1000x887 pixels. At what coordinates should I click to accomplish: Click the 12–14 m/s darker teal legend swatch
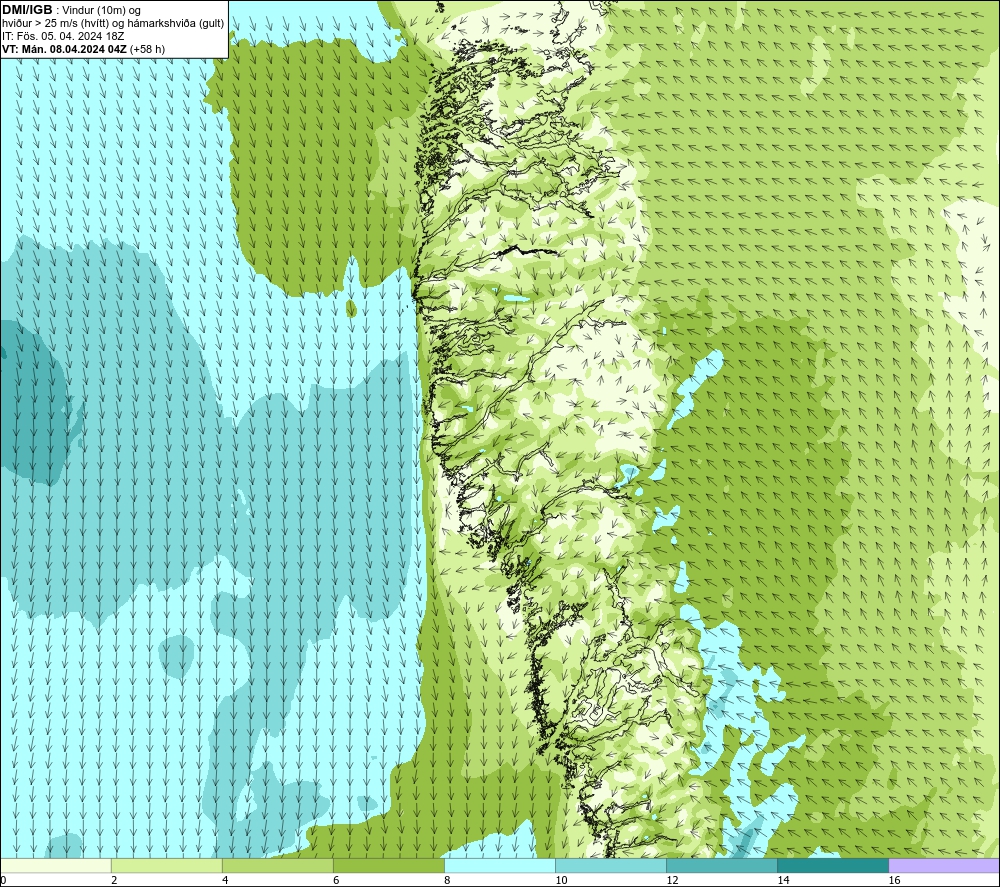[x=722, y=865]
